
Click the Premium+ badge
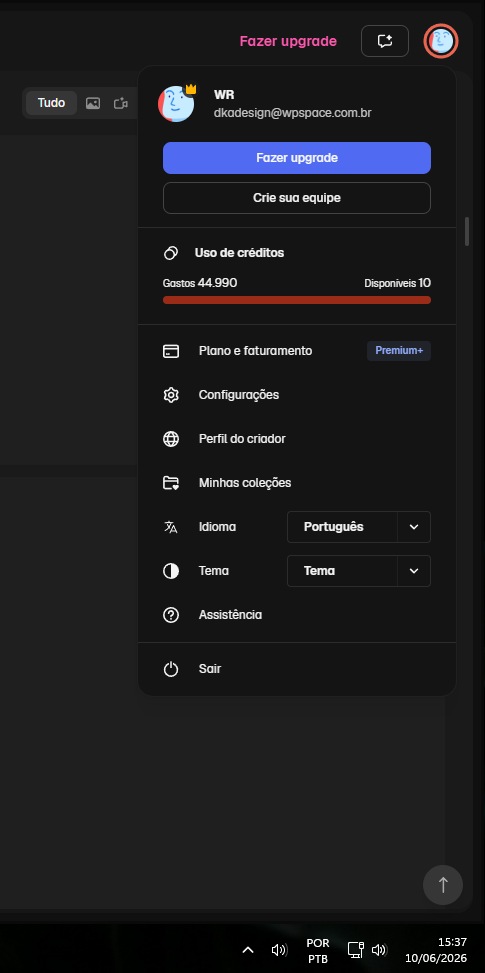pyautogui.click(x=399, y=351)
